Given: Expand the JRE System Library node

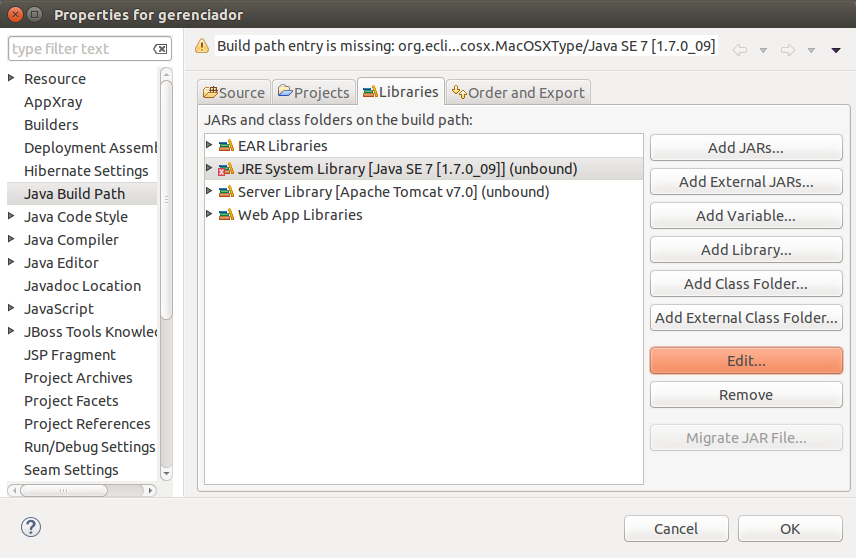Looking at the screenshot, I should tap(209, 168).
